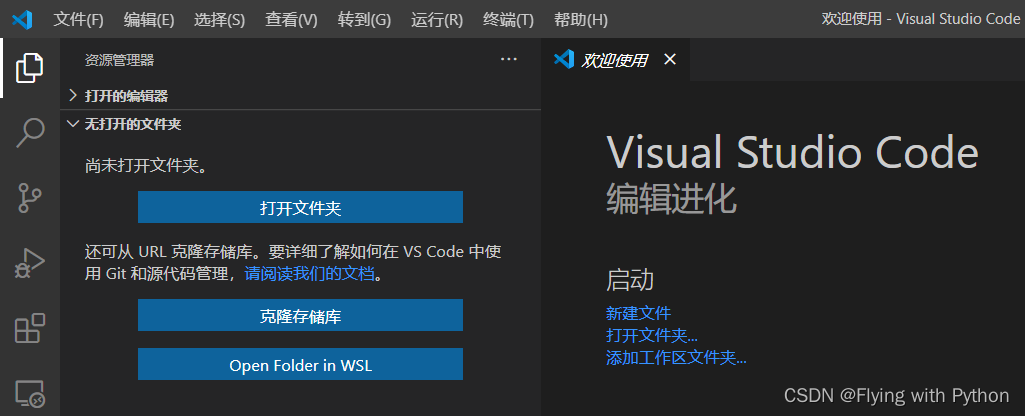The image size is (1025, 416).
Task: Open the 查看(V) menu
Action: coord(292,20)
